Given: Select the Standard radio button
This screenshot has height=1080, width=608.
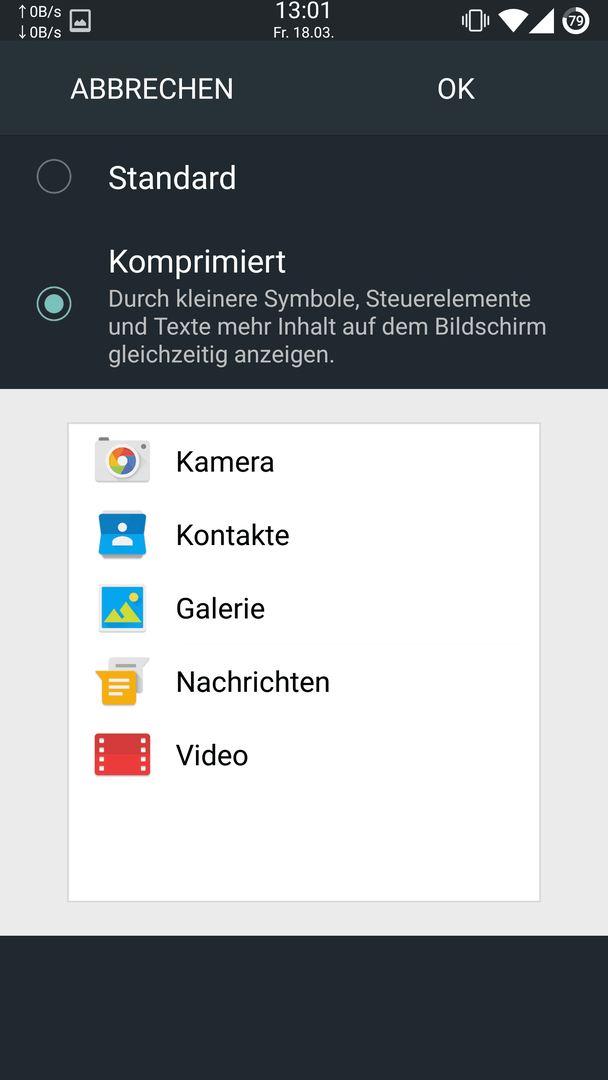Looking at the screenshot, I should coord(54,177).
